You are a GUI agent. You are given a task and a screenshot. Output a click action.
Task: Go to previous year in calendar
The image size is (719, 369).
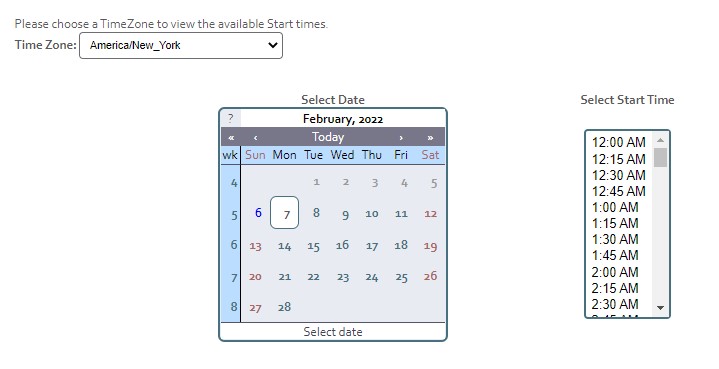point(231,137)
